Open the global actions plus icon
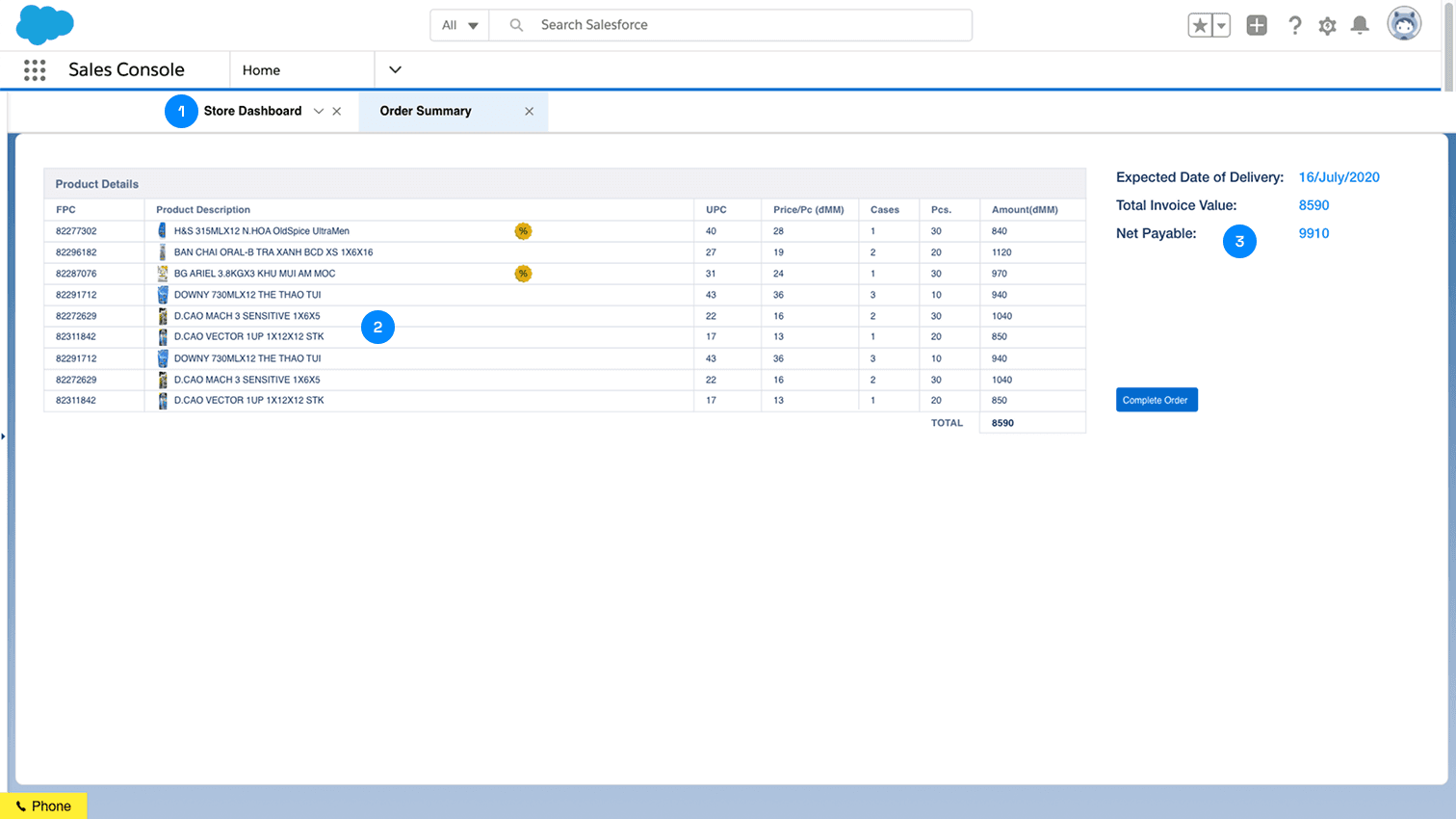Screen dimensions: 1456x819 click(1257, 25)
